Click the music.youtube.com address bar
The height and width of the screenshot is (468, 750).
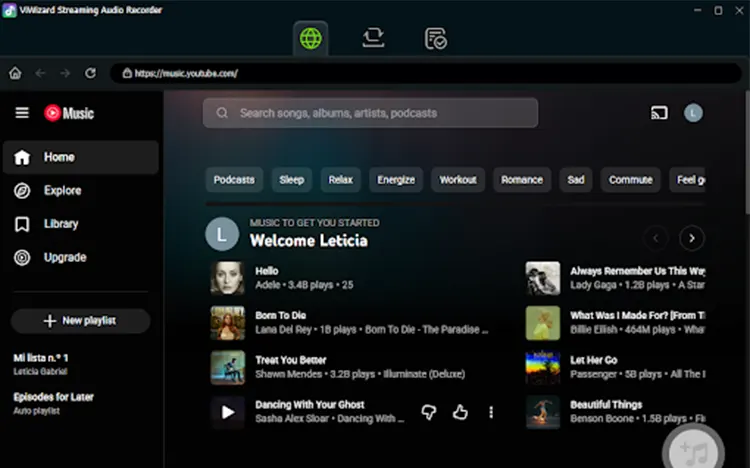(x=426, y=73)
